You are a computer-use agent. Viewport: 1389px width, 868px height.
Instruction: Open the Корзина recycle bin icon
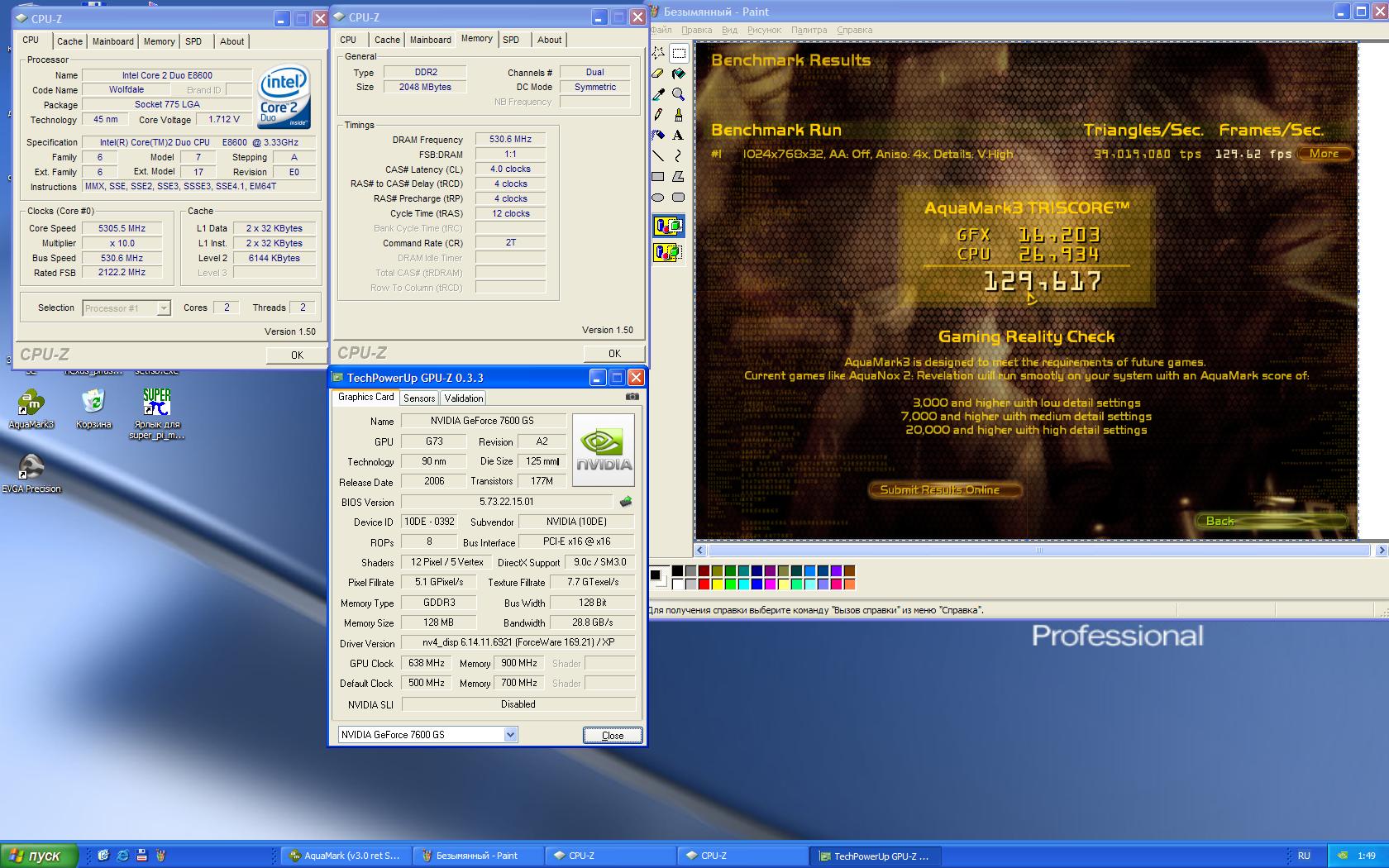coord(93,410)
